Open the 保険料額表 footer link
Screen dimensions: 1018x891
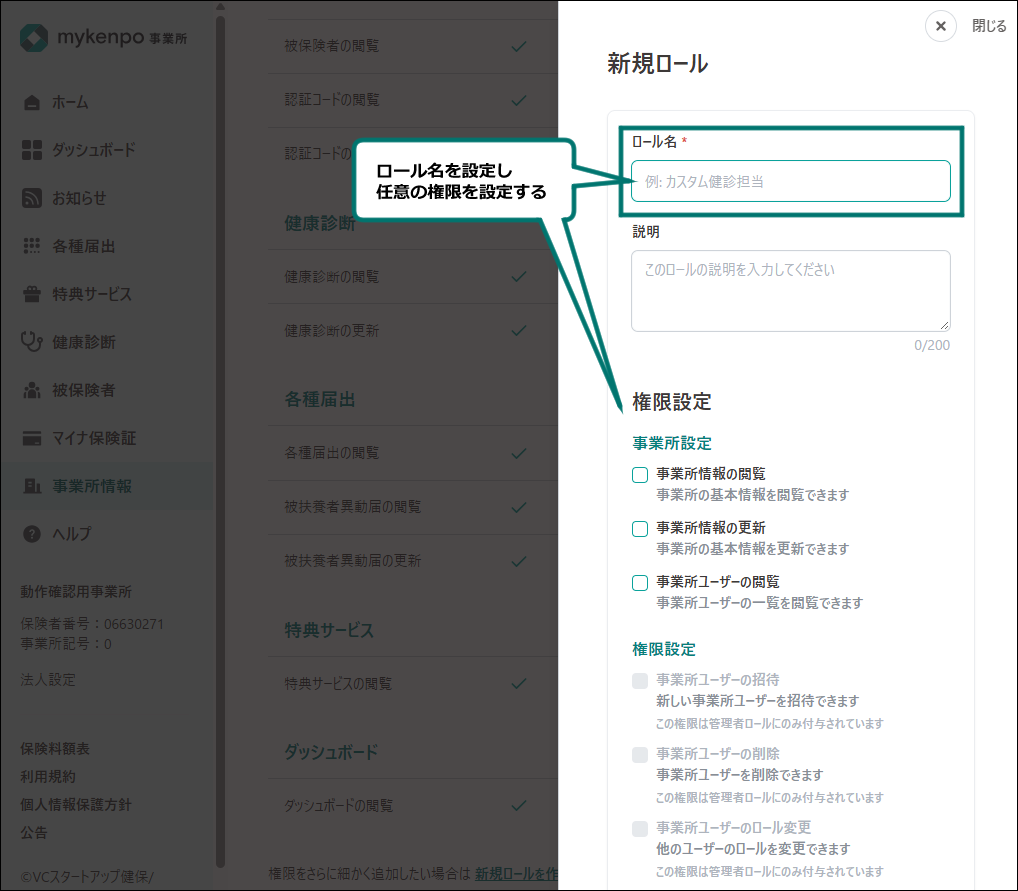point(55,749)
